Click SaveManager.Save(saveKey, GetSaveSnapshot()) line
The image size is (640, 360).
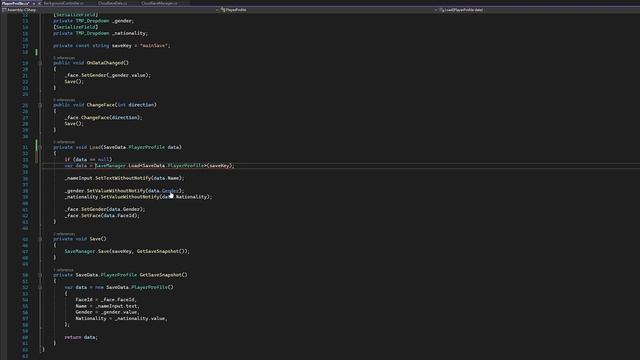pyautogui.click(x=127, y=251)
